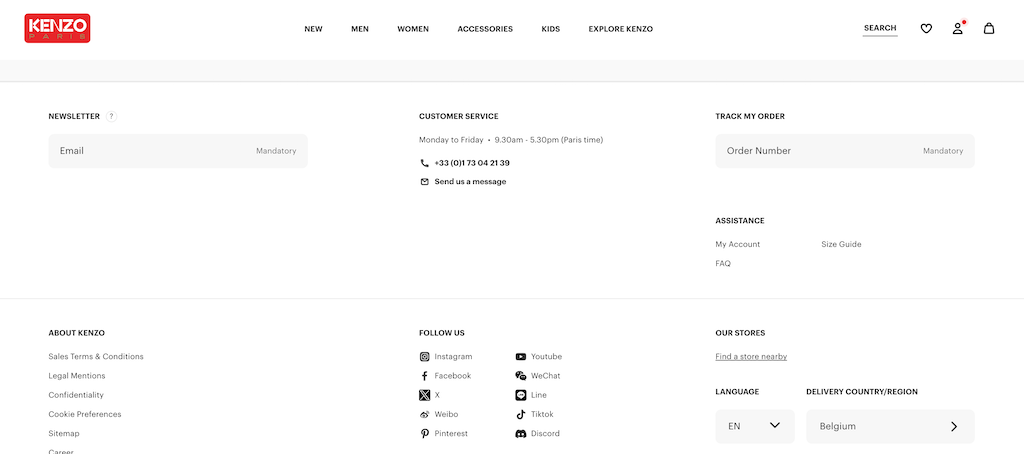Click the Discord text link

point(545,434)
